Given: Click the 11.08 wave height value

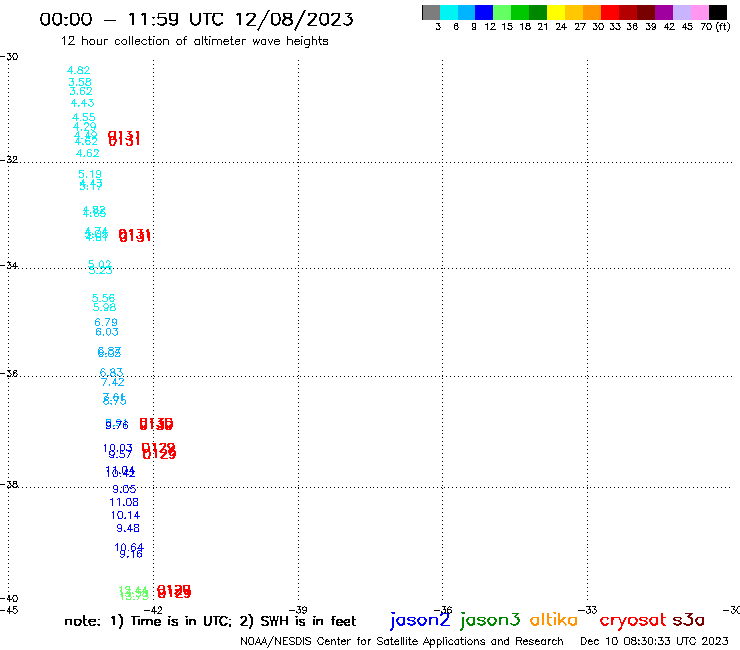Looking at the screenshot, I should tap(124, 502).
